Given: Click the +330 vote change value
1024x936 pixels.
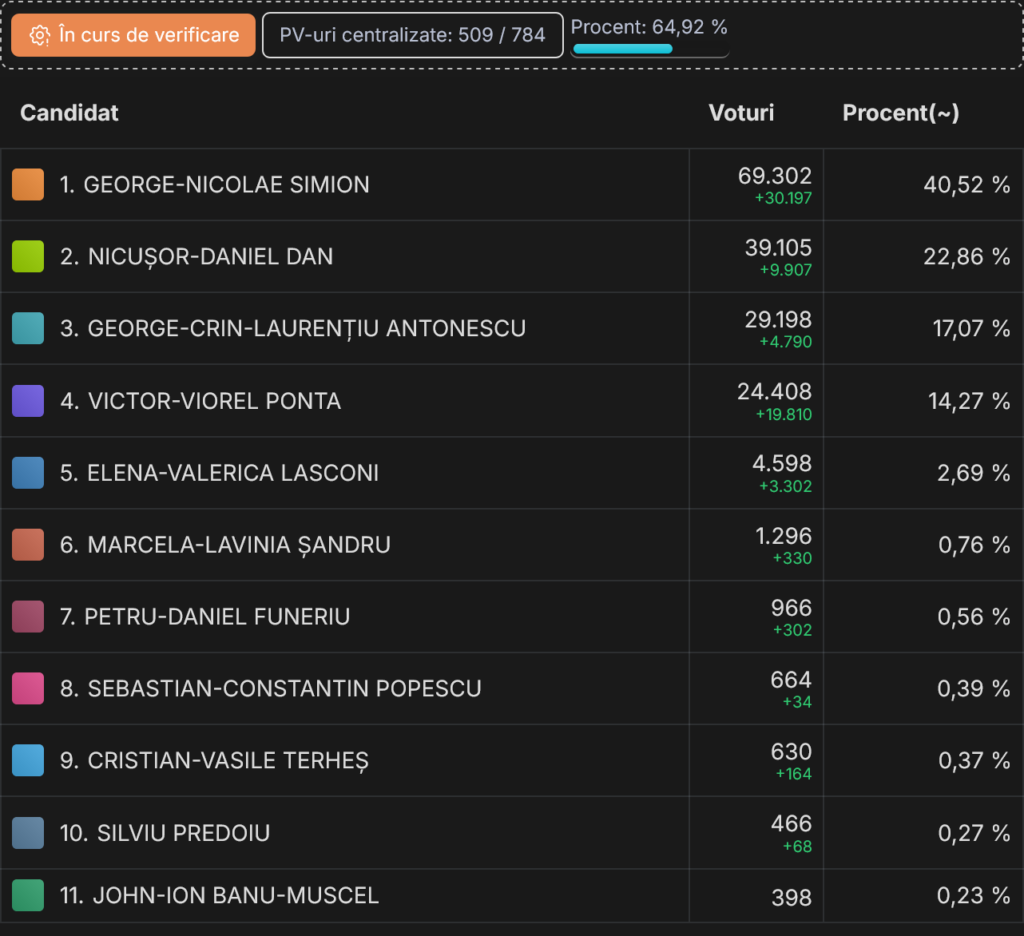Looking at the screenshot, I should (x=792, y=558).
